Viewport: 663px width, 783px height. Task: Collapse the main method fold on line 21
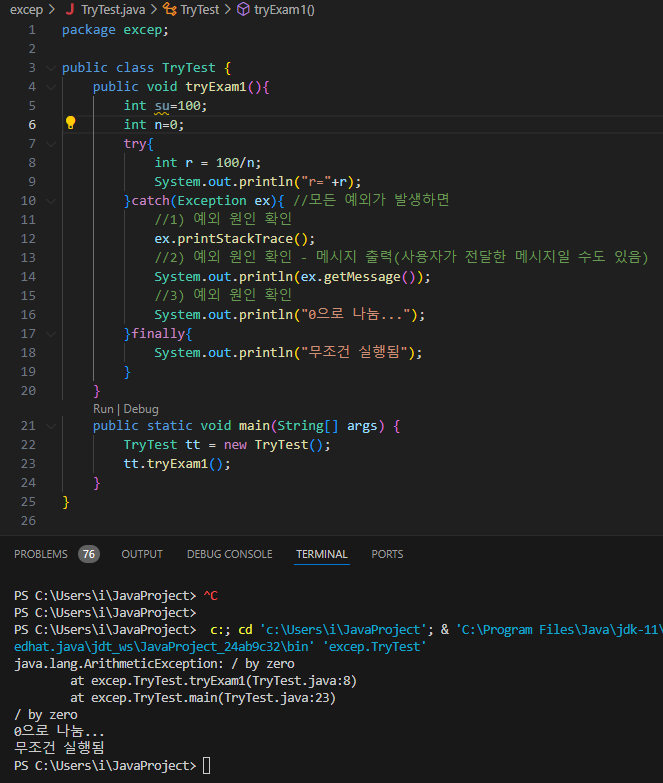(51, 426)
